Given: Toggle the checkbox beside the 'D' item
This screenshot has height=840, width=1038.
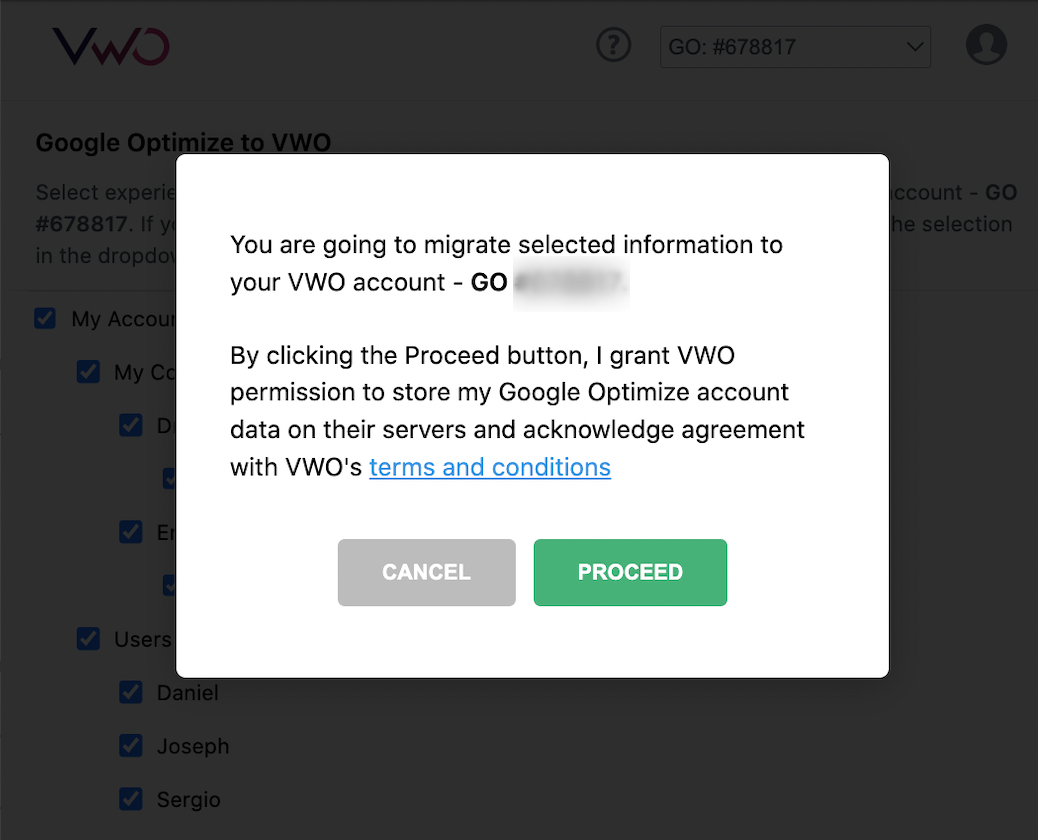Looking at the screenshot, I should 130,425.
